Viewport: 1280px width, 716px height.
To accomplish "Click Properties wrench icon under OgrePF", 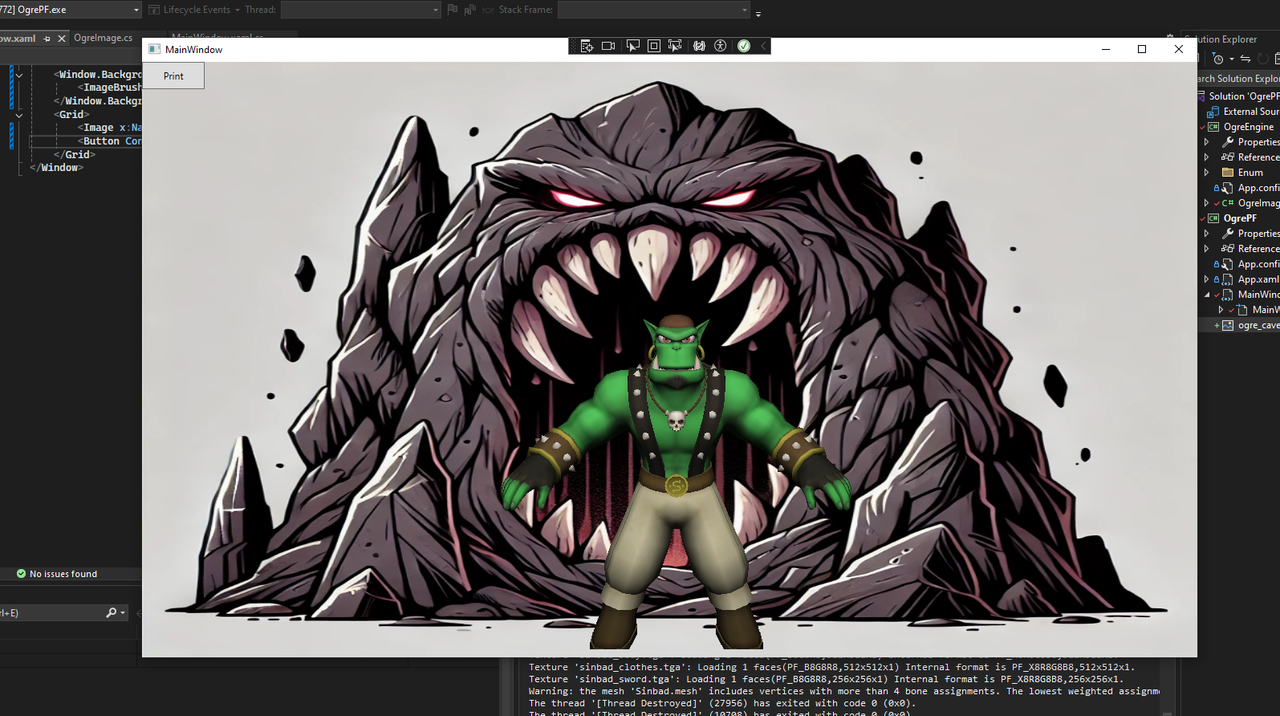I will click(x=1227, y=233).
